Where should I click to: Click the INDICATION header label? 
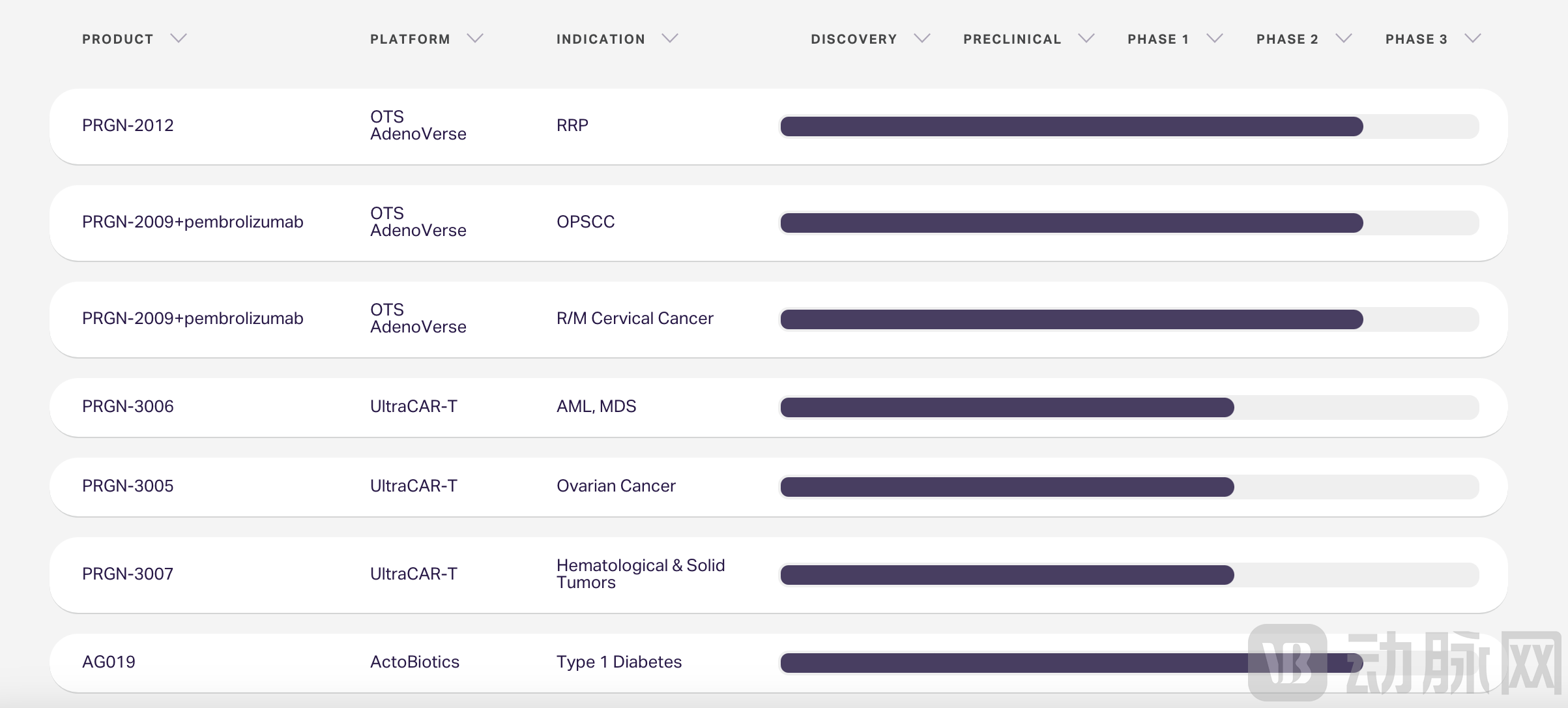[x=600, y=39]
